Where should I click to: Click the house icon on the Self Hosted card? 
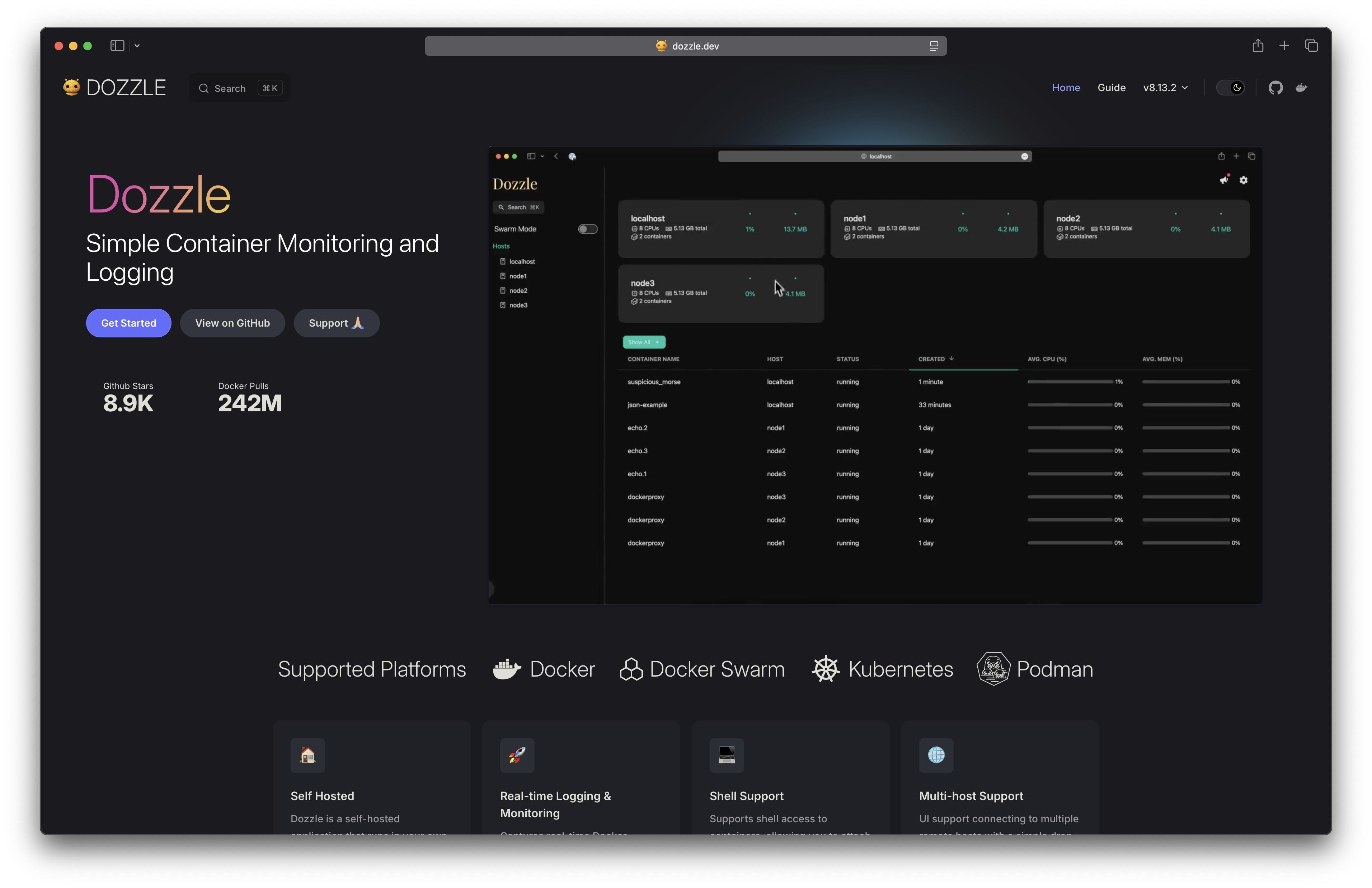[308, 755]
